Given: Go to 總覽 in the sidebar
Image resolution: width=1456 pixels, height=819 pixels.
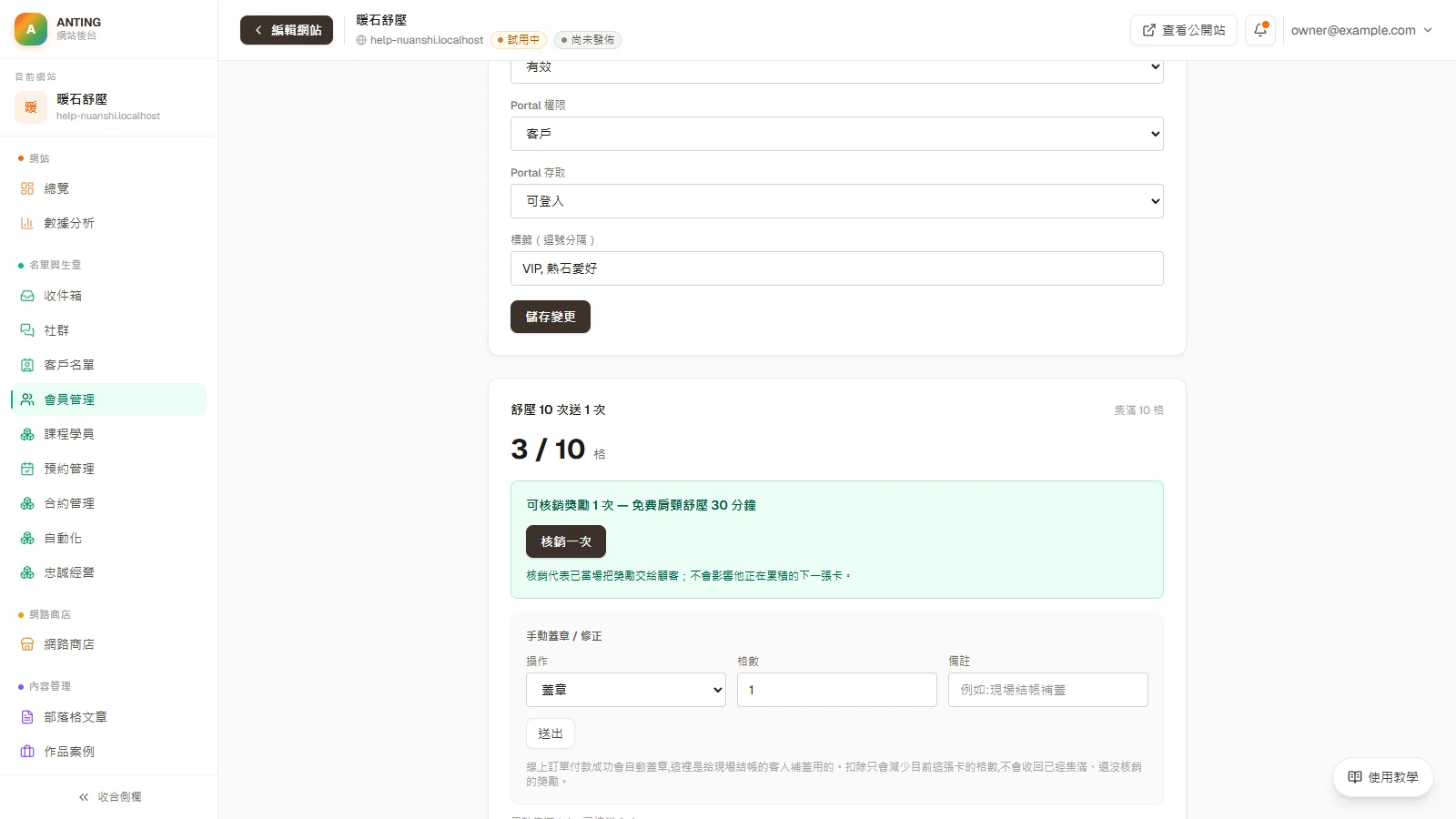Looking at the screenshot, I should click(109, 188).
